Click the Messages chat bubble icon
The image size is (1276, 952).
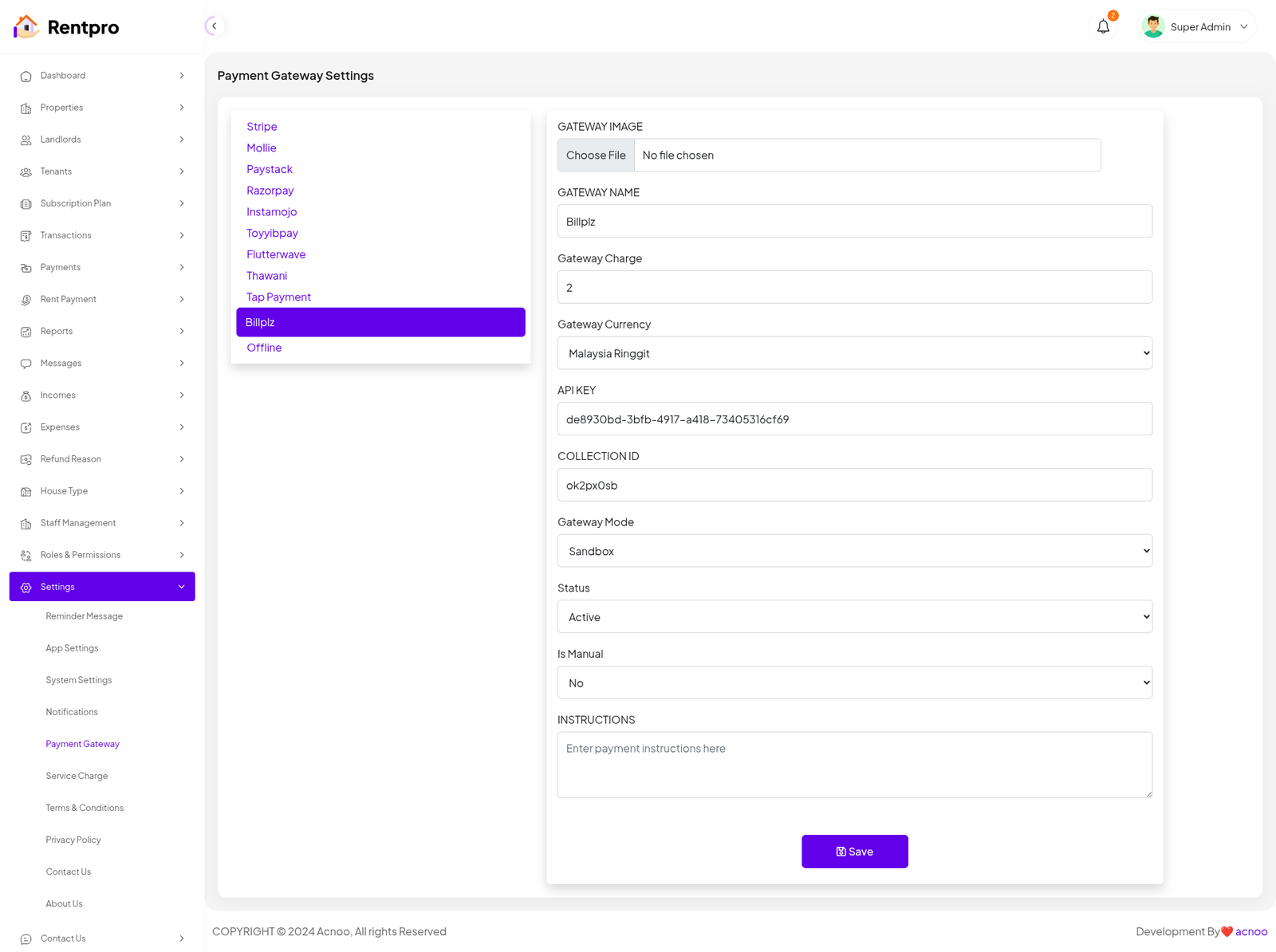[x=26, y=364]
